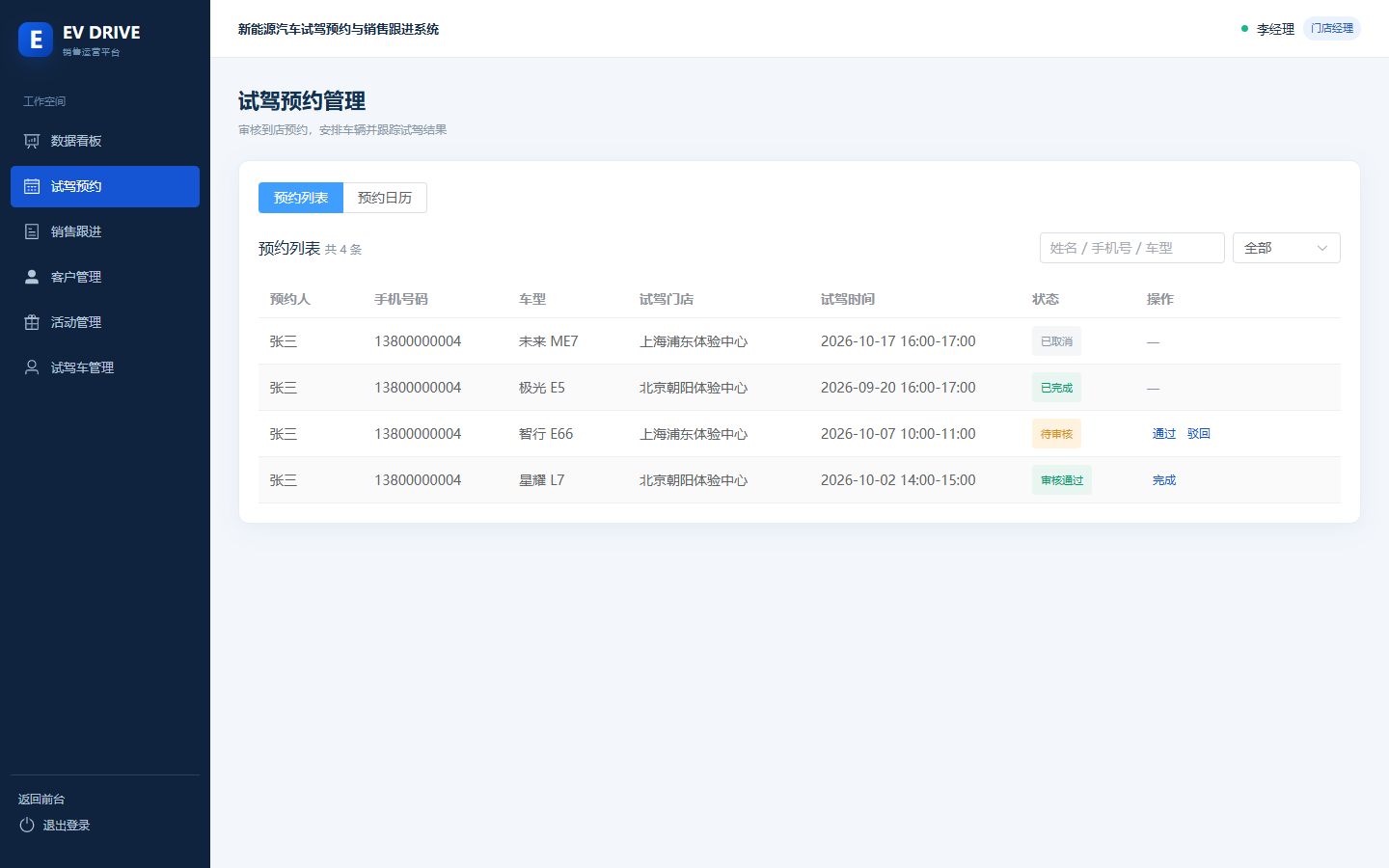Select the 试驾预约 calendar icon in sidebar

[32, 186]
